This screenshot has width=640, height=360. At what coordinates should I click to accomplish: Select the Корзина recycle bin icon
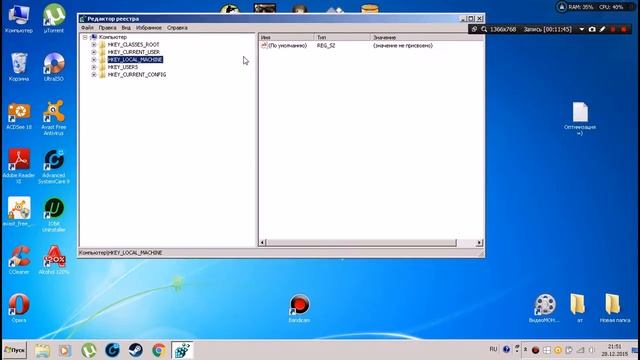coord(19,67)
